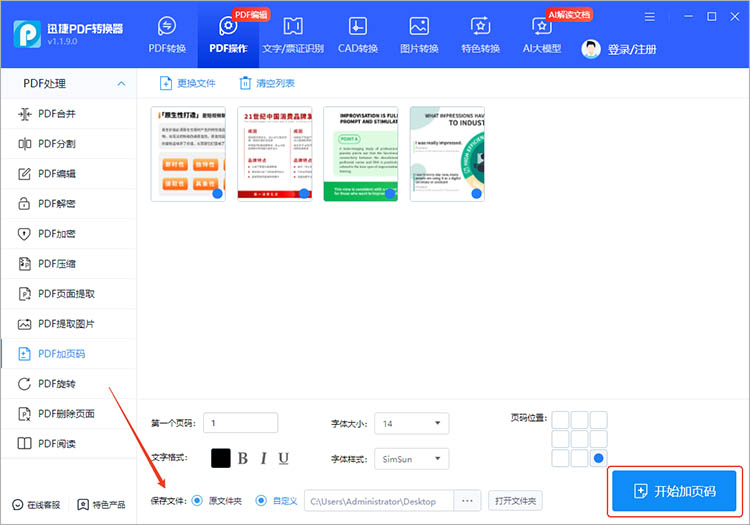
Task: Select PDF阅读 in the sidebar
Action: 68,444
